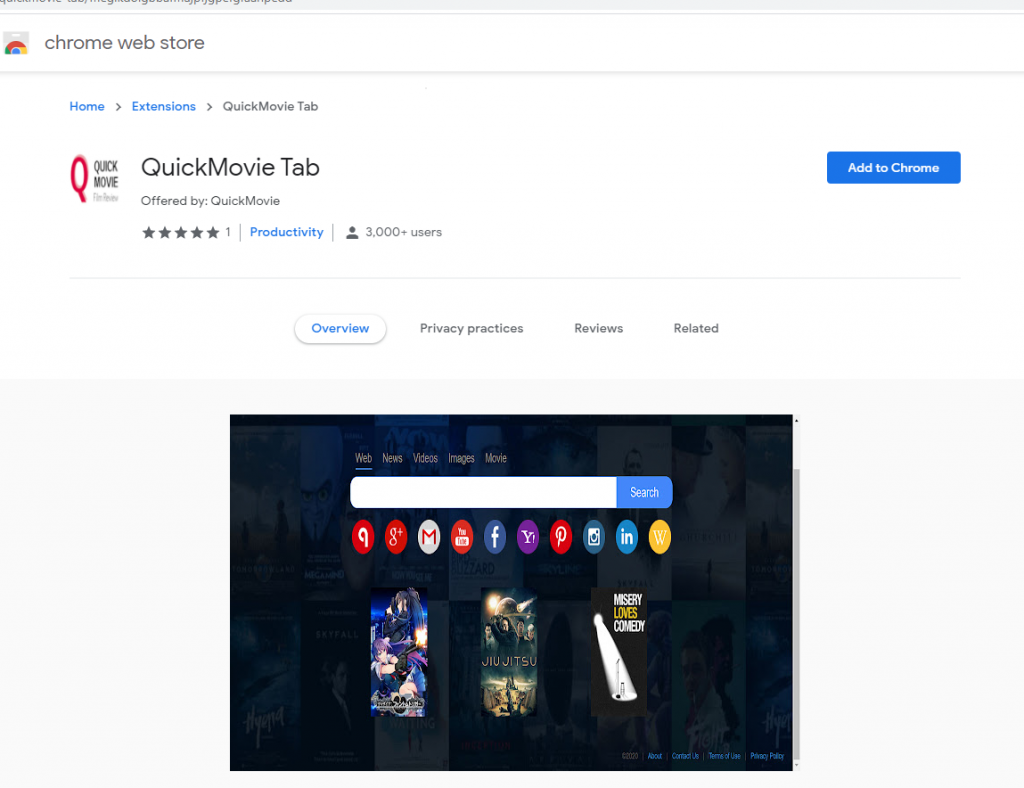Click the Contact Us footer link
Viewport: 1024px width, 788px height.
tap(685, 756)
